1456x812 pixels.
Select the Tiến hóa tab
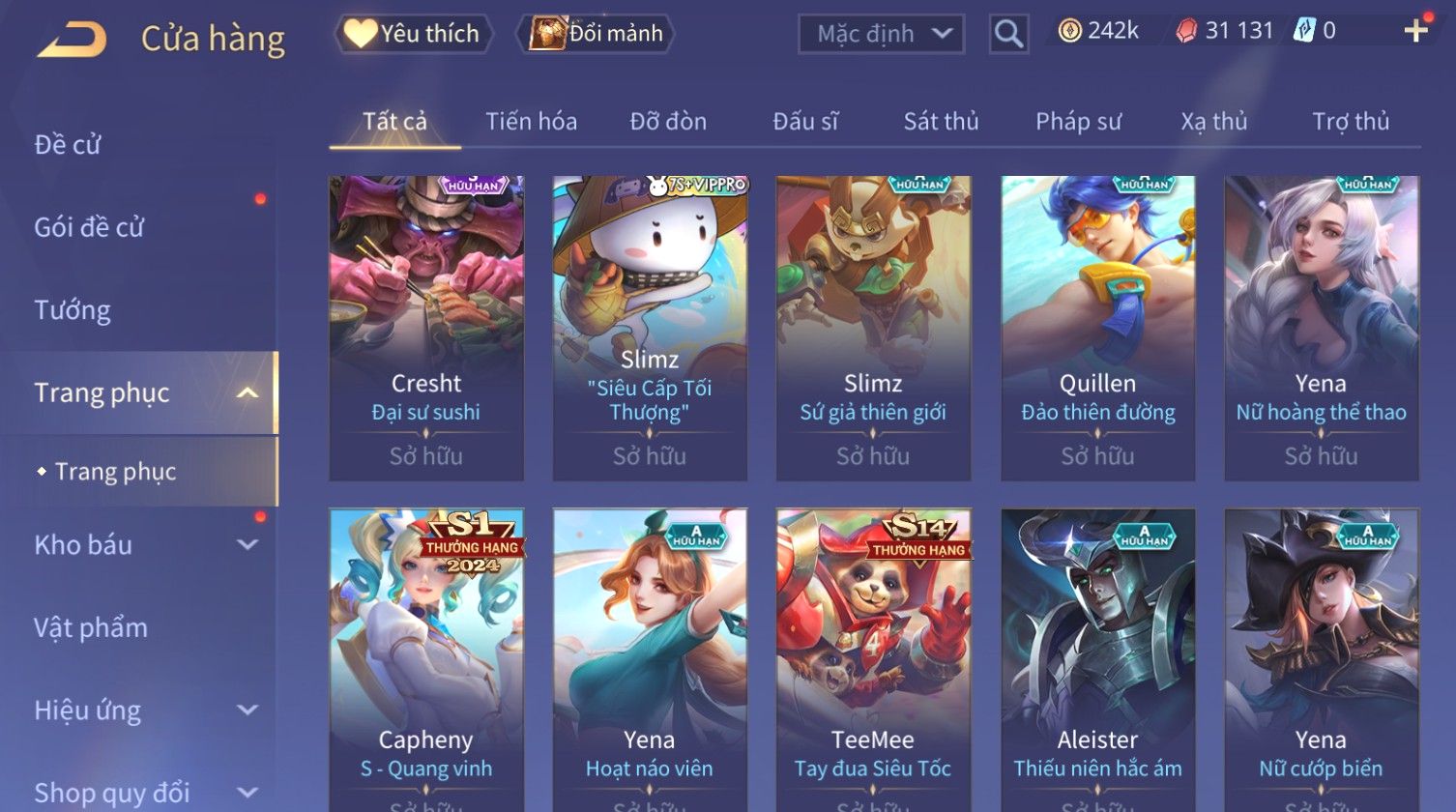coord(531,122)
